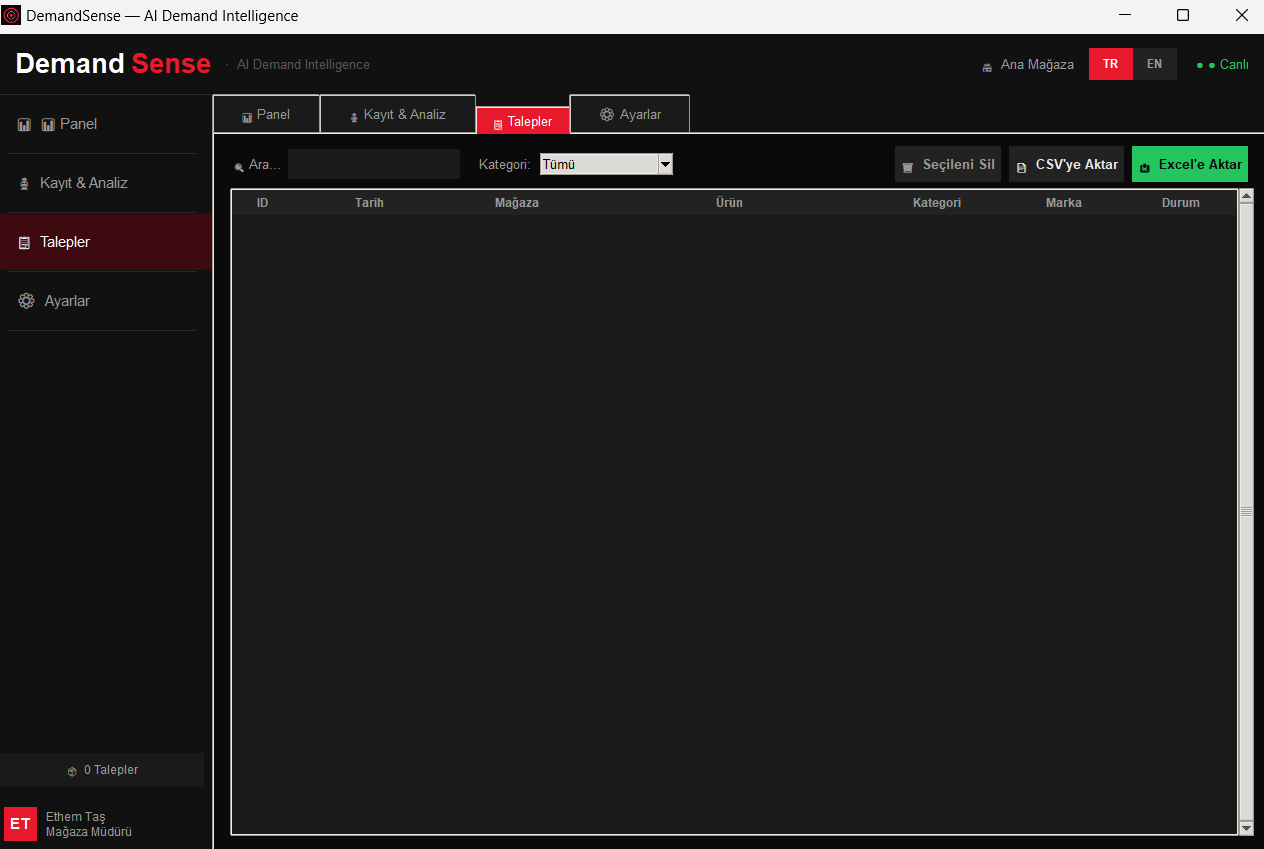
Task: Click the Canlı live status indicator
Action: tap(1232, 64)
